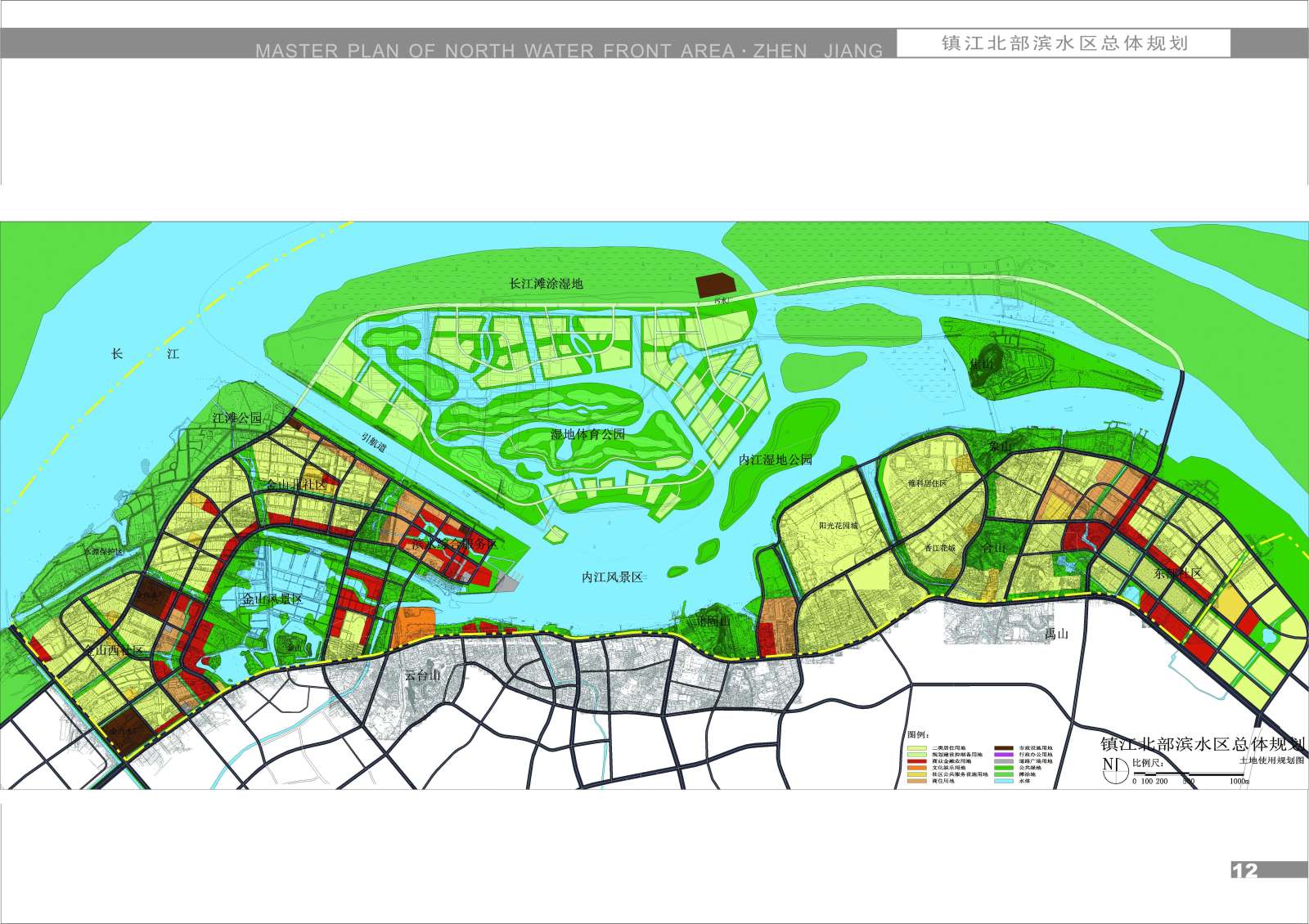Click the 金山西社区 map label
The image size is (1309, 924).
click(x=114, y=652)
